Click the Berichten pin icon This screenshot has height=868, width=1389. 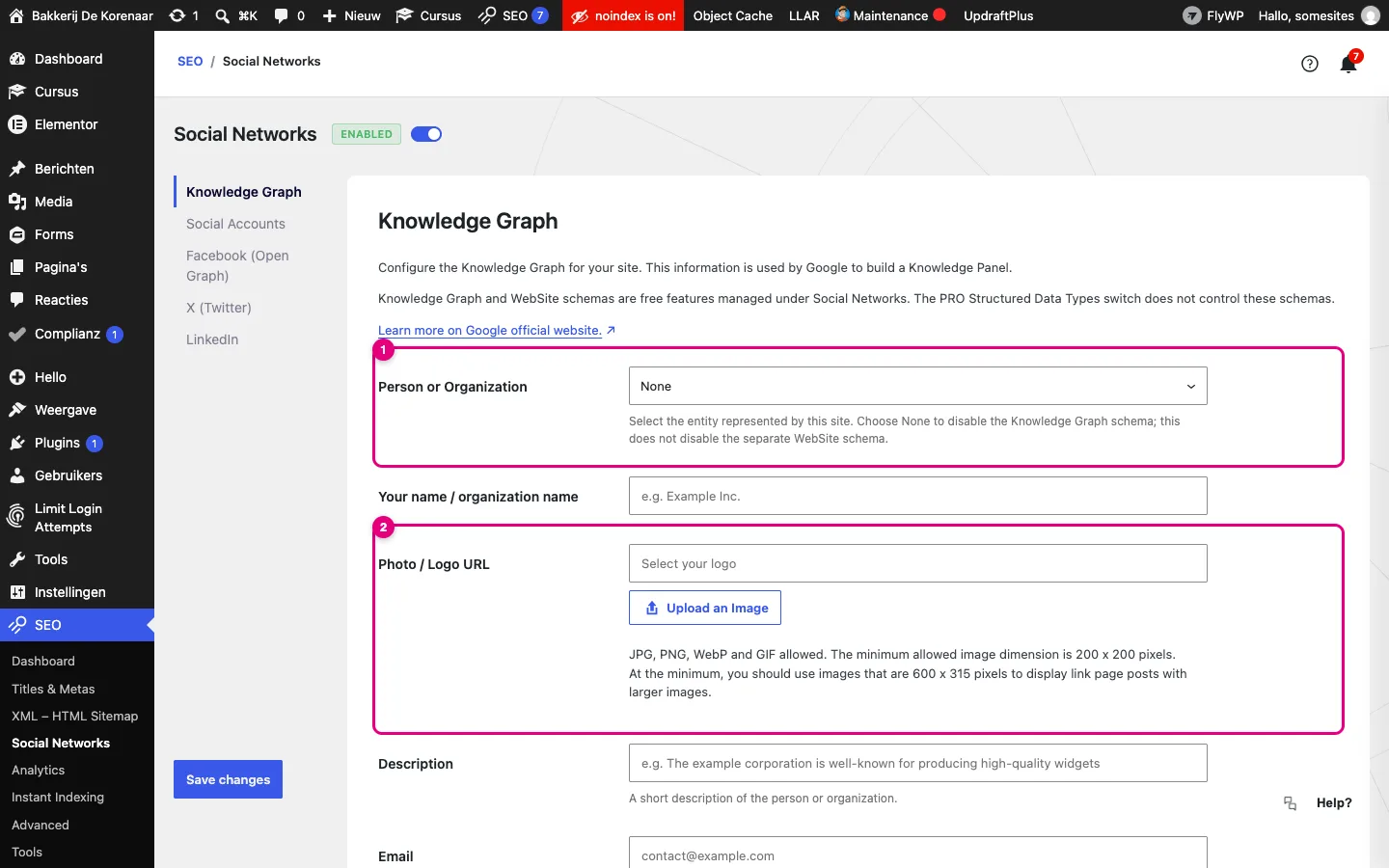point(17,169)
